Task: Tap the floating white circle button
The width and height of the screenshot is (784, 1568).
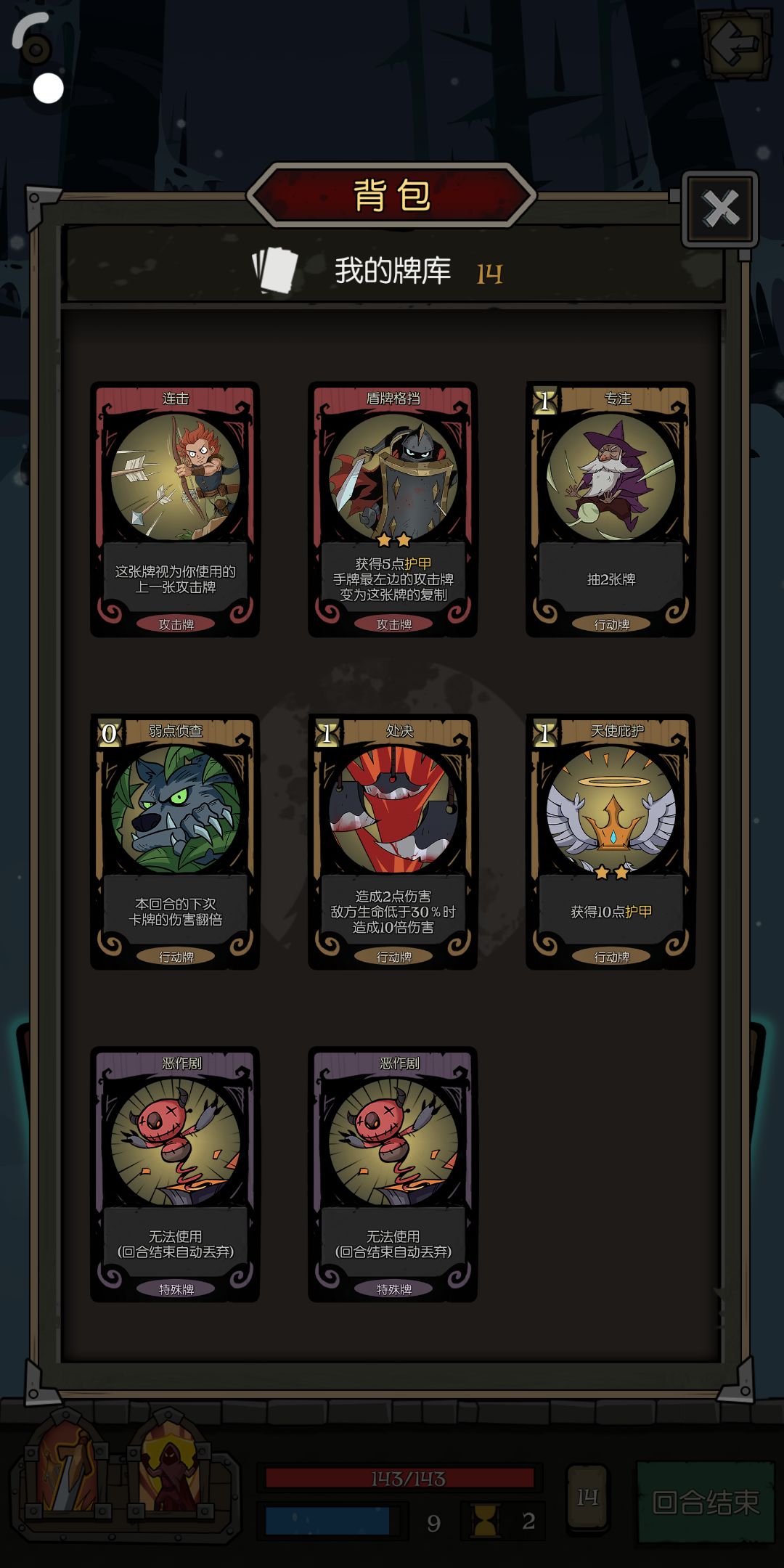Action: (x=49, y=89)
